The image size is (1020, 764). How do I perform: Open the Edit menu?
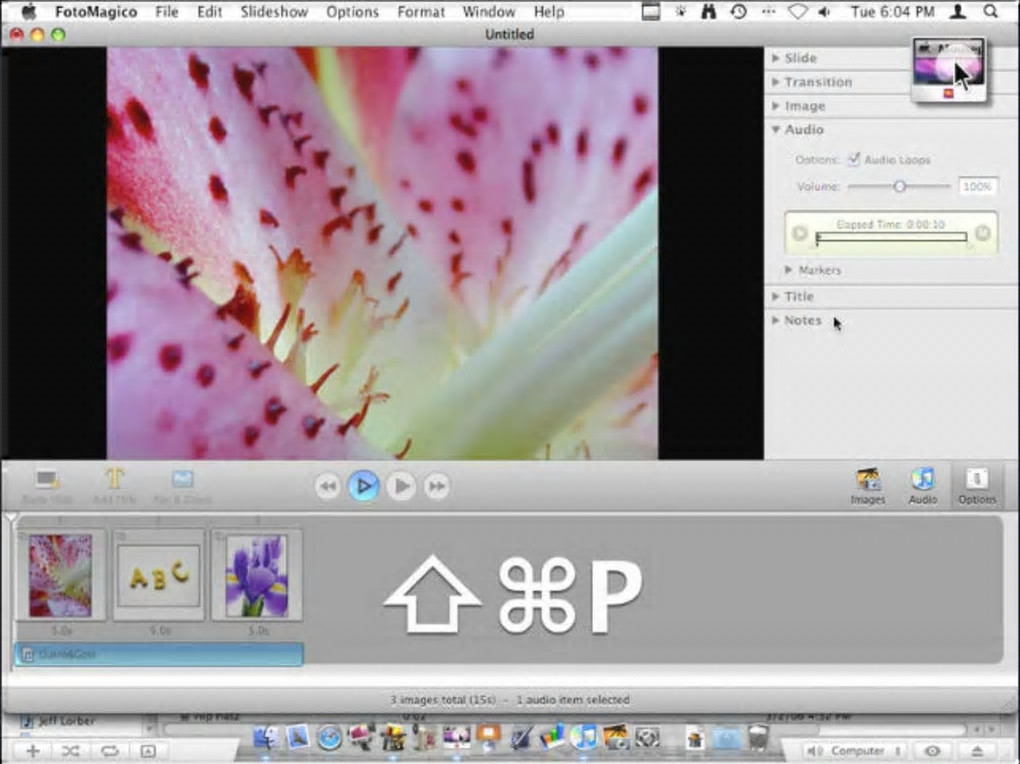[x=209, y=12]
